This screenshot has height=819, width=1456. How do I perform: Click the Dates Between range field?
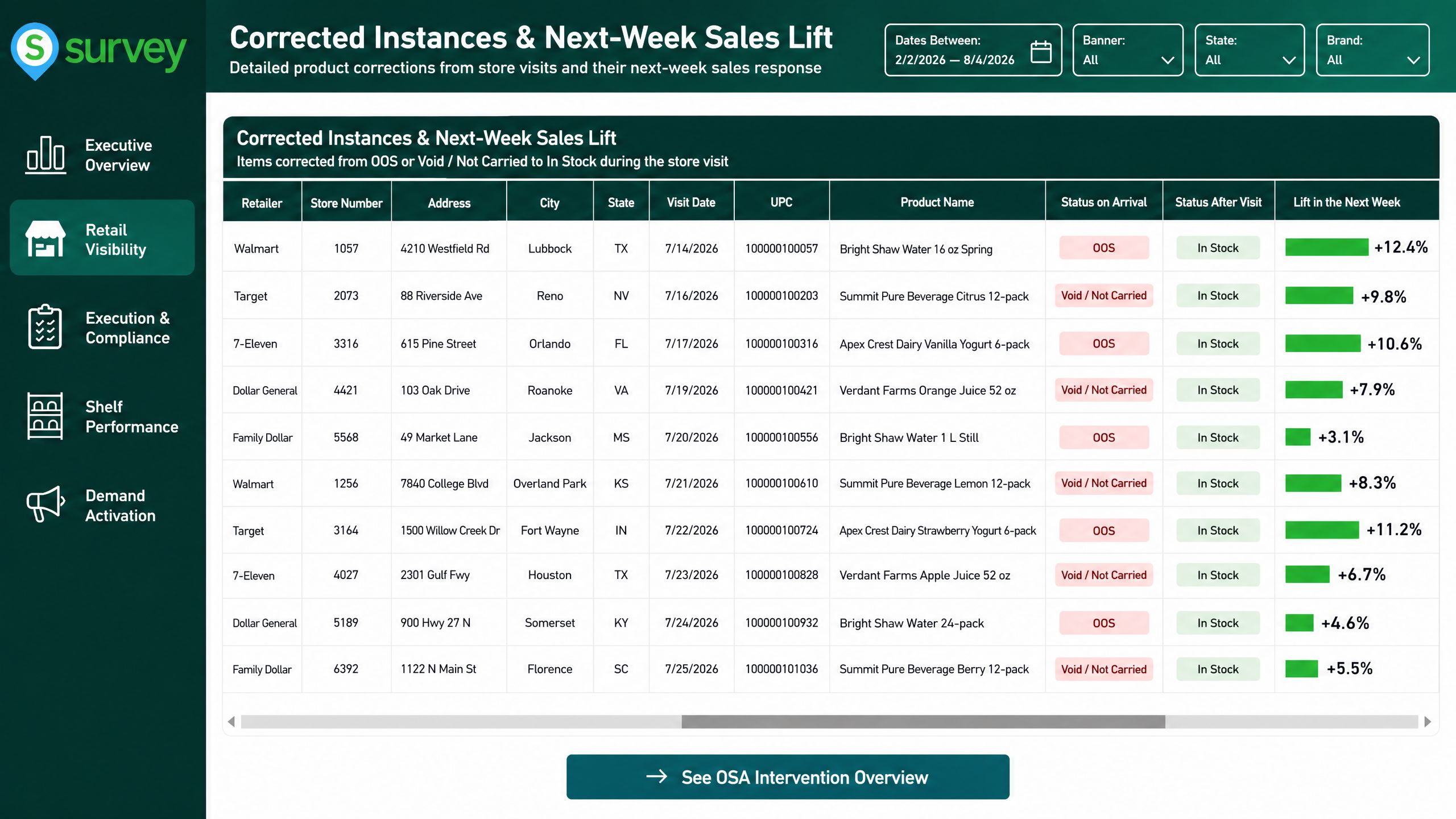pos(973,50)
